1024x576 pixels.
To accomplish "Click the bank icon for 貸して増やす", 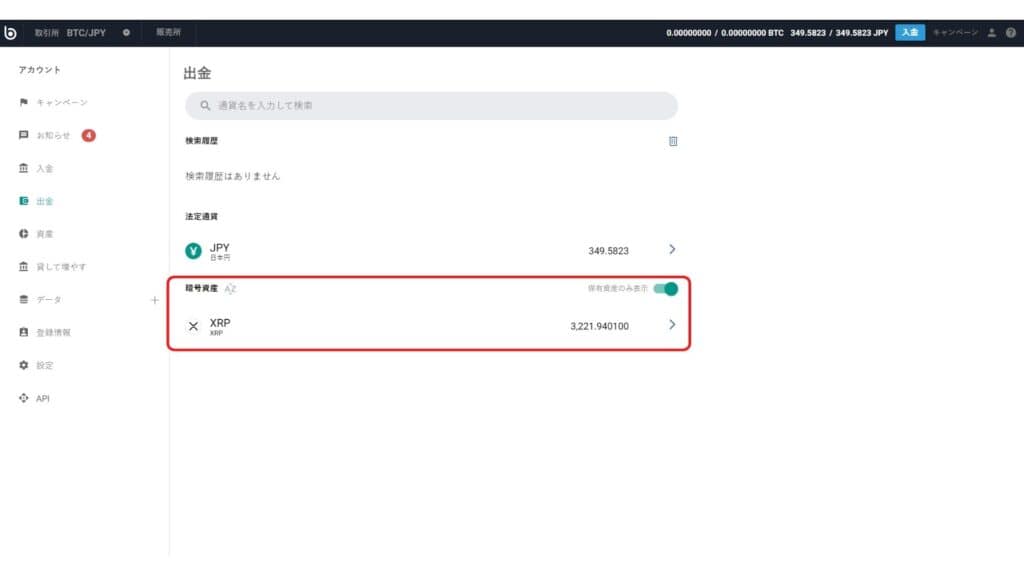I will [24, 266].
